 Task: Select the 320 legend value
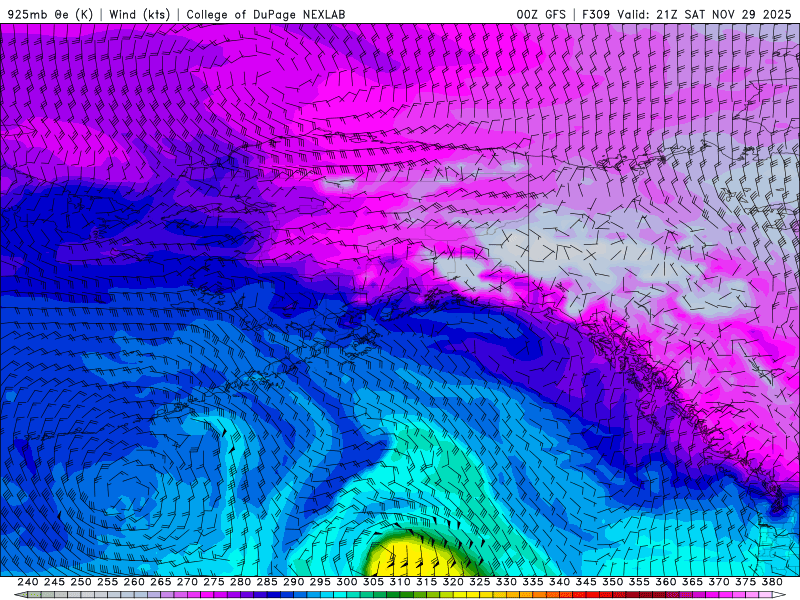tap(453, 582)
